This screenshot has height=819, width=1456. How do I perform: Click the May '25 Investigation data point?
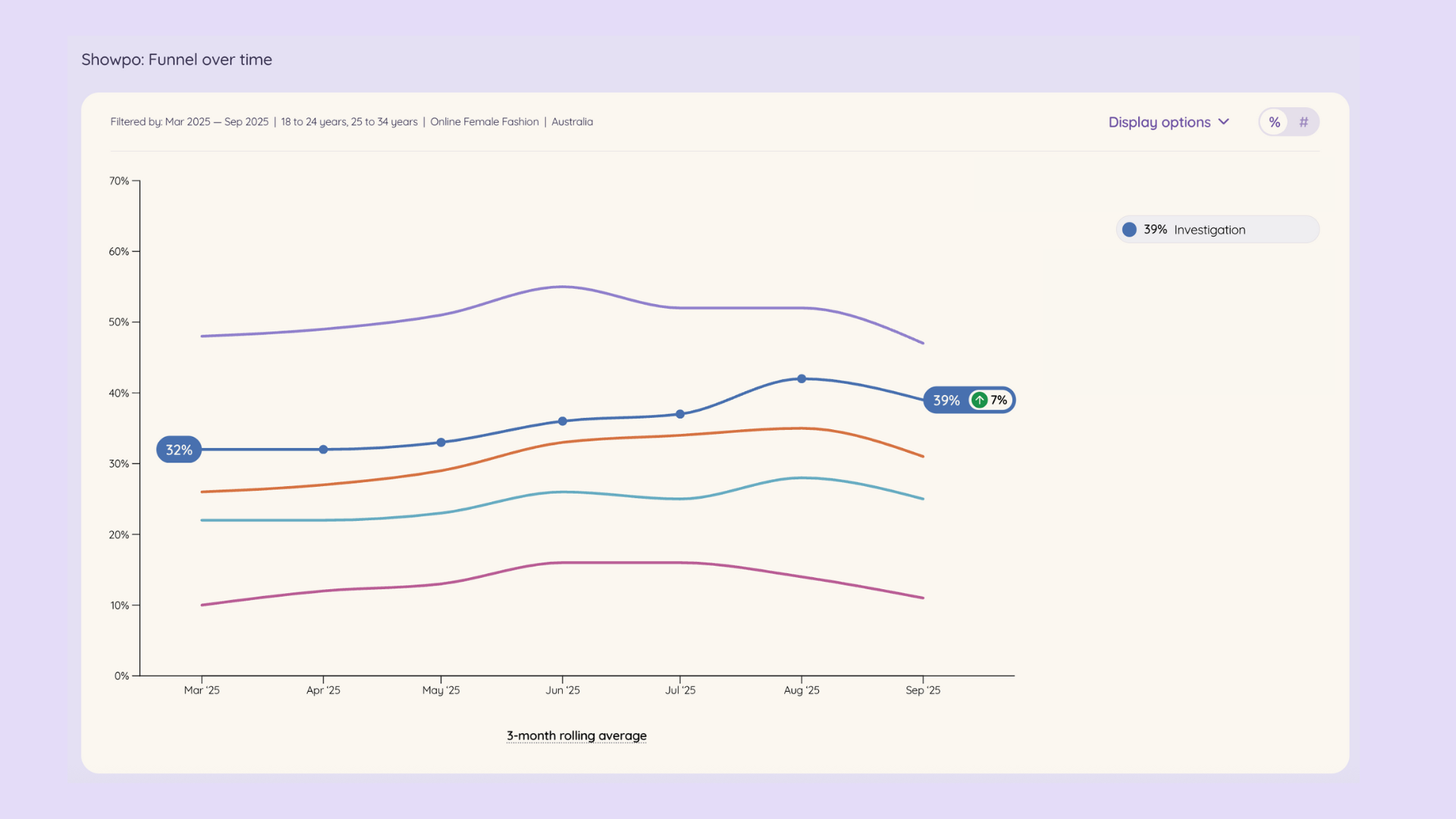click(x=441, y=442)
